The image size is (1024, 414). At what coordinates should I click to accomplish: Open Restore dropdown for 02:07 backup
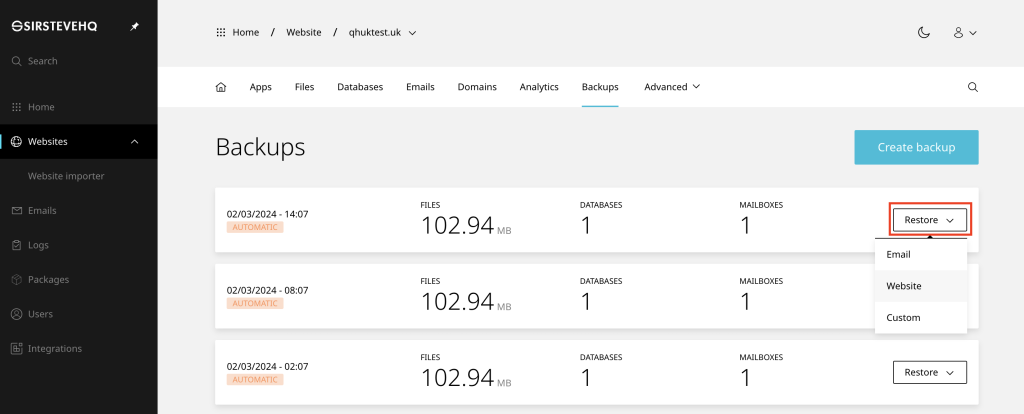[930, 372]
